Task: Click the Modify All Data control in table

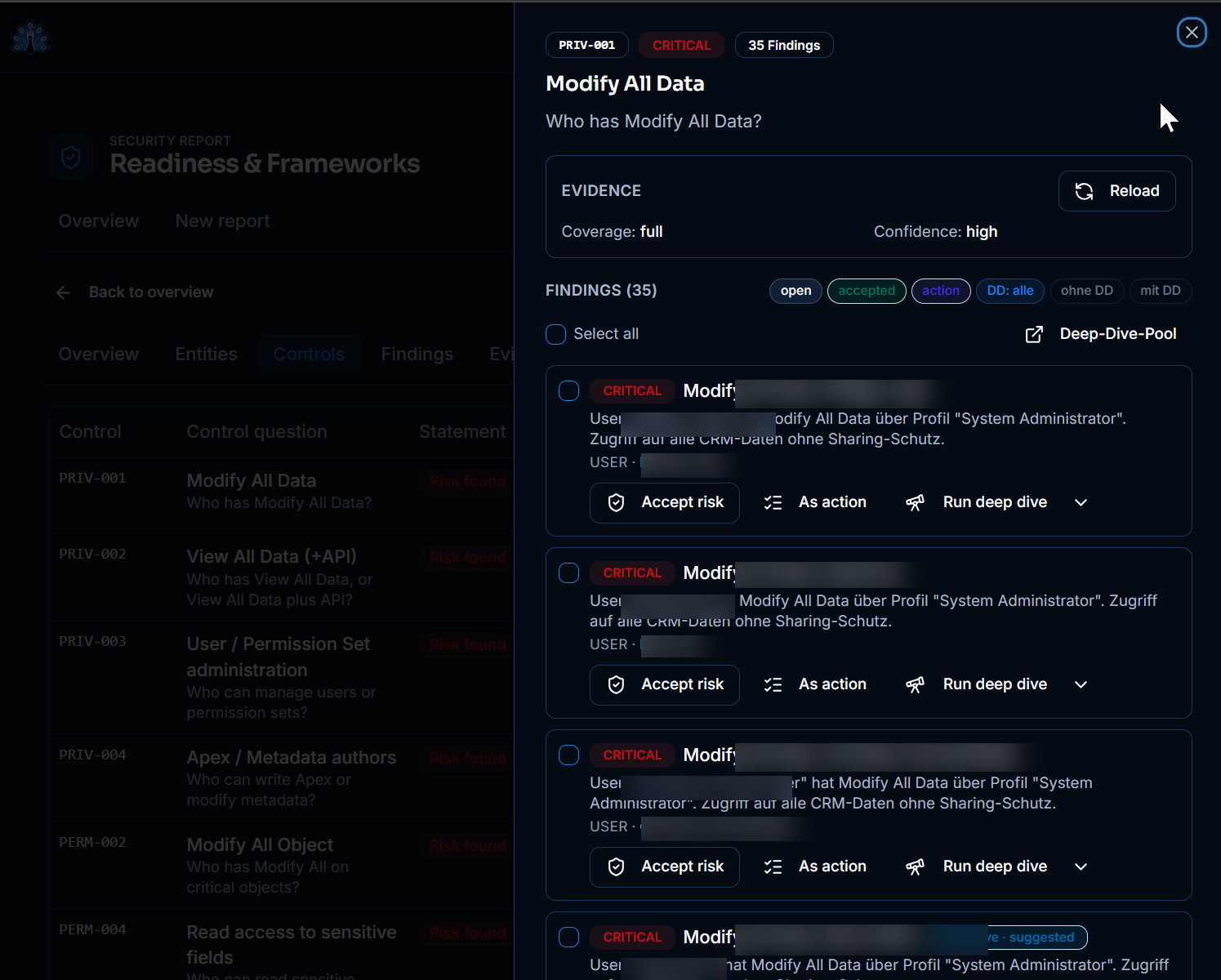Action: [251, 481]
